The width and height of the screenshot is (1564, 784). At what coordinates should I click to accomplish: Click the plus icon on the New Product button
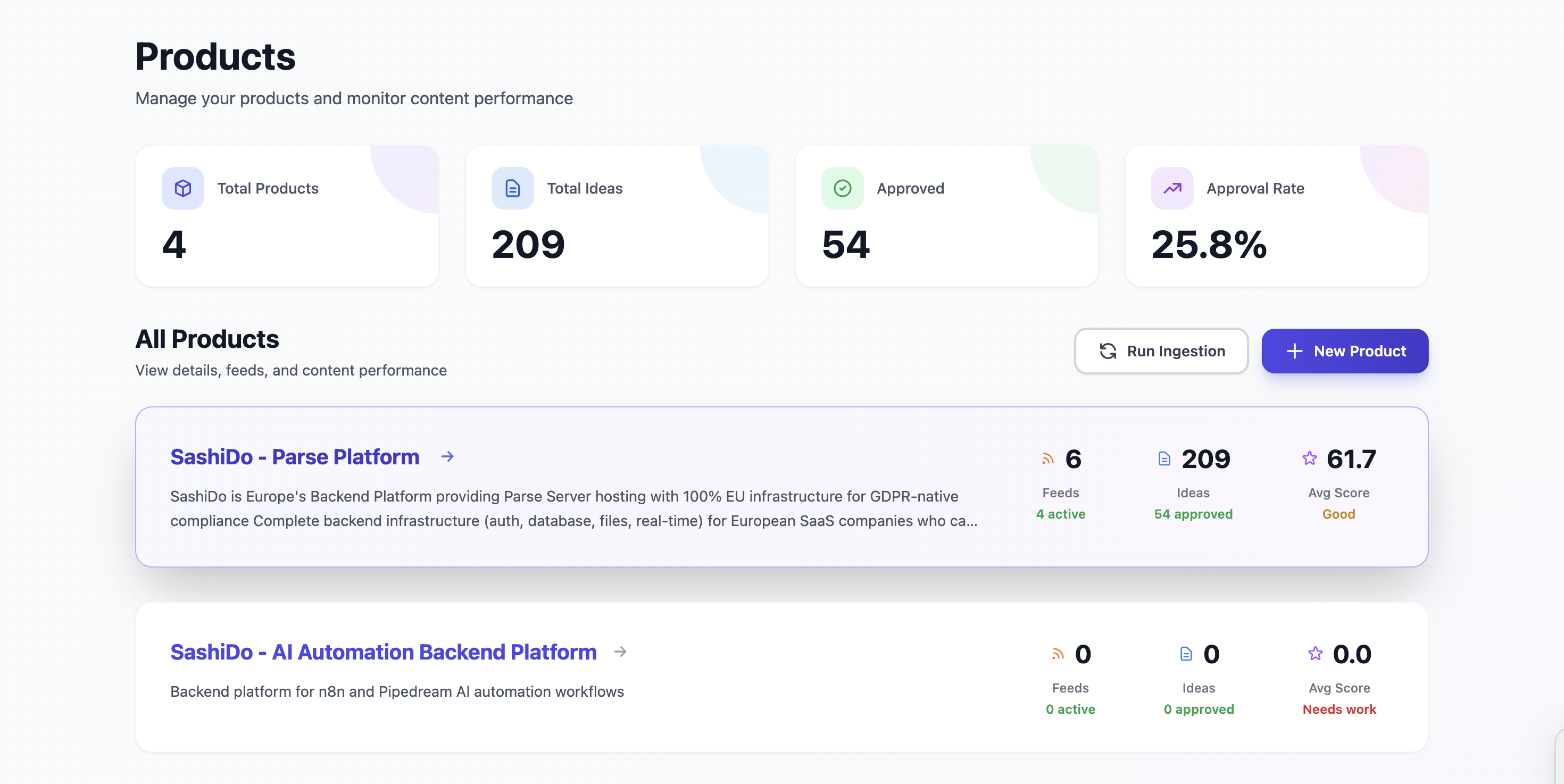click(x=1295, y=351)
